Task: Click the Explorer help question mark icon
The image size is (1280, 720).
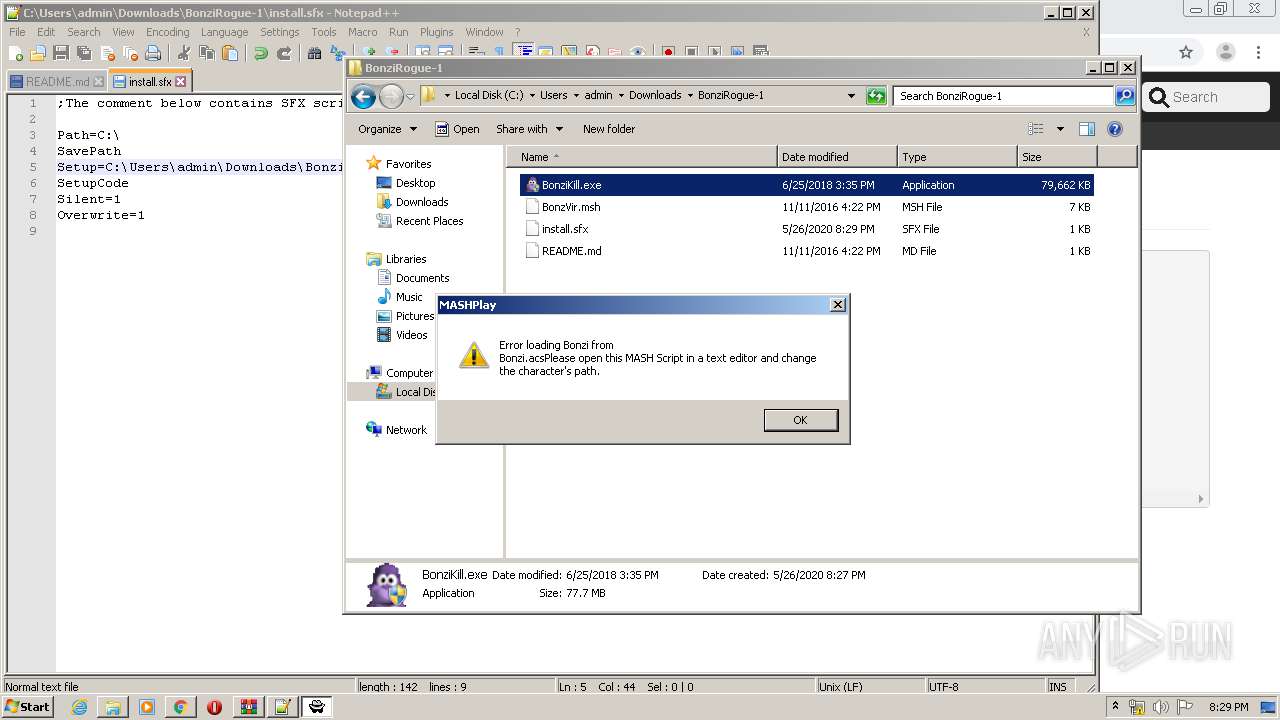Action: [x=1115, y=129]
